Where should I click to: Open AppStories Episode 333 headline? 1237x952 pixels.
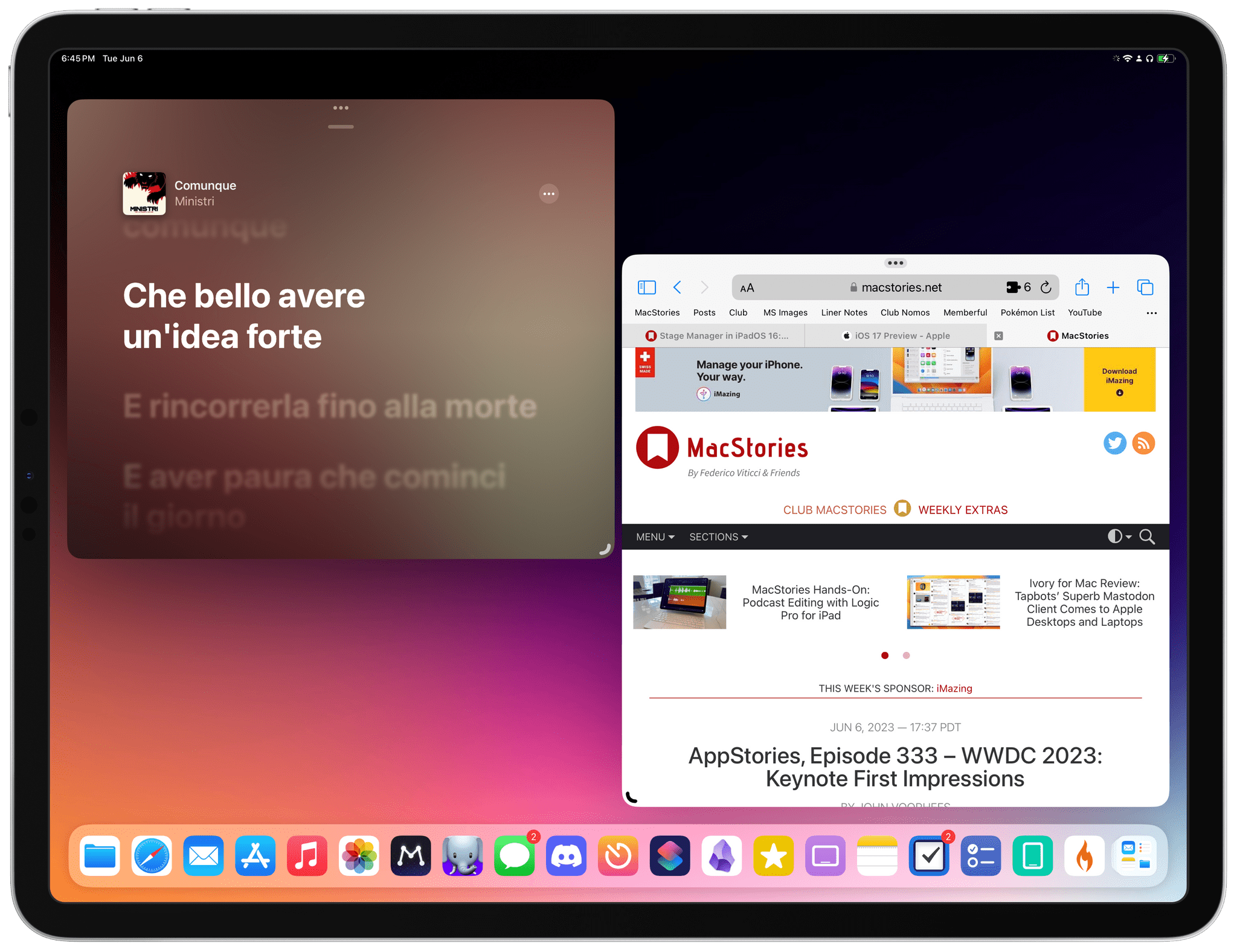[895, 767]
